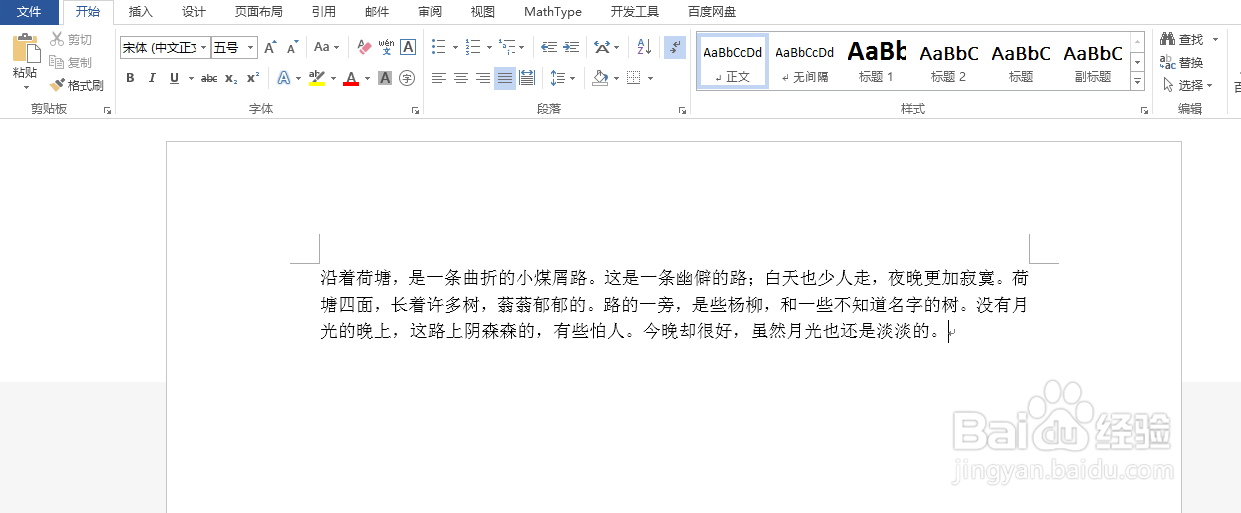Viewport: 1241px width, 513px height.
Task: Toggle subscript formatting
Action: tap(231, 78)
